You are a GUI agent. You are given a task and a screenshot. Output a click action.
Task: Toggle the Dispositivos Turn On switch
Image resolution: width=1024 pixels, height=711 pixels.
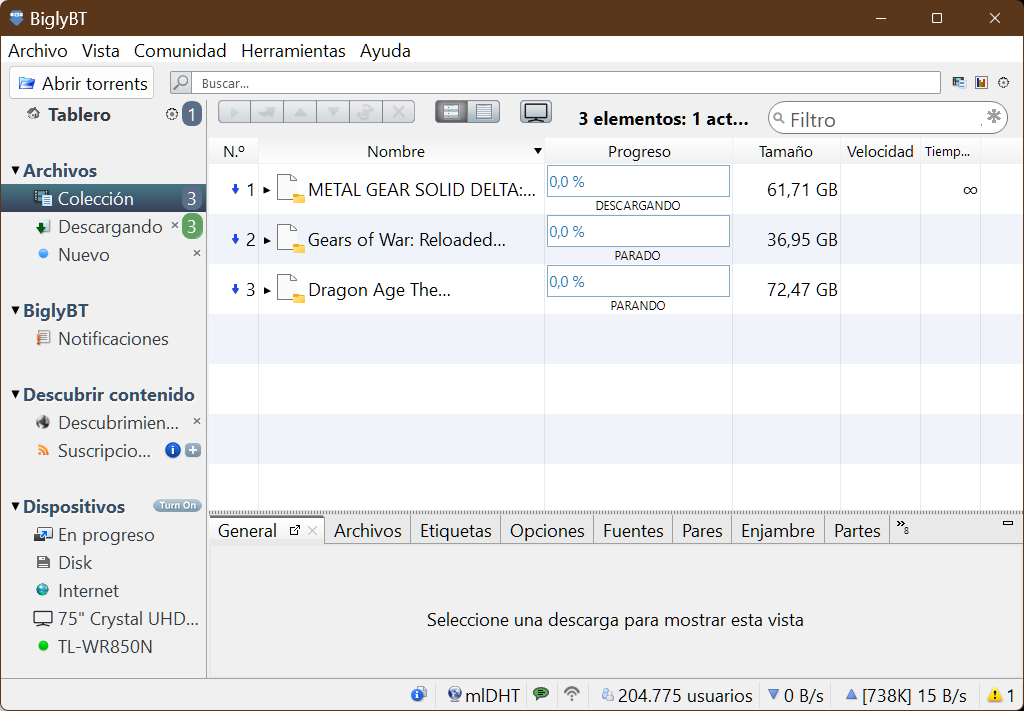[177, 506]
